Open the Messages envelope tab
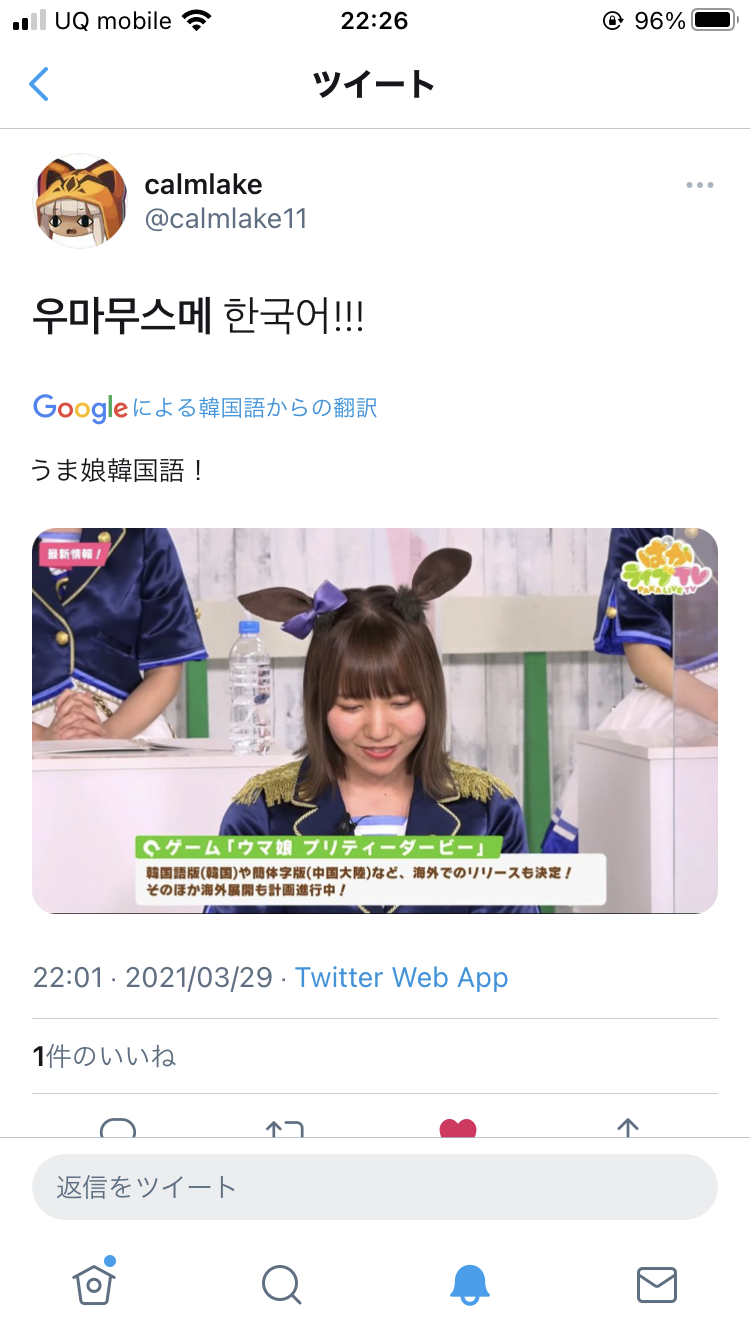This screenshot has width=750, height=1334. pos(657,1284)
